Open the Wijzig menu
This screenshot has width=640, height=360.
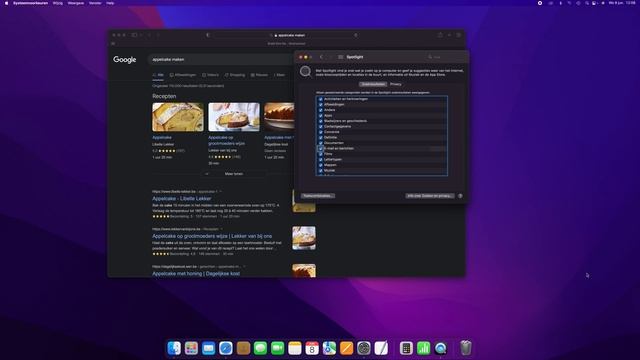(58, 3)
